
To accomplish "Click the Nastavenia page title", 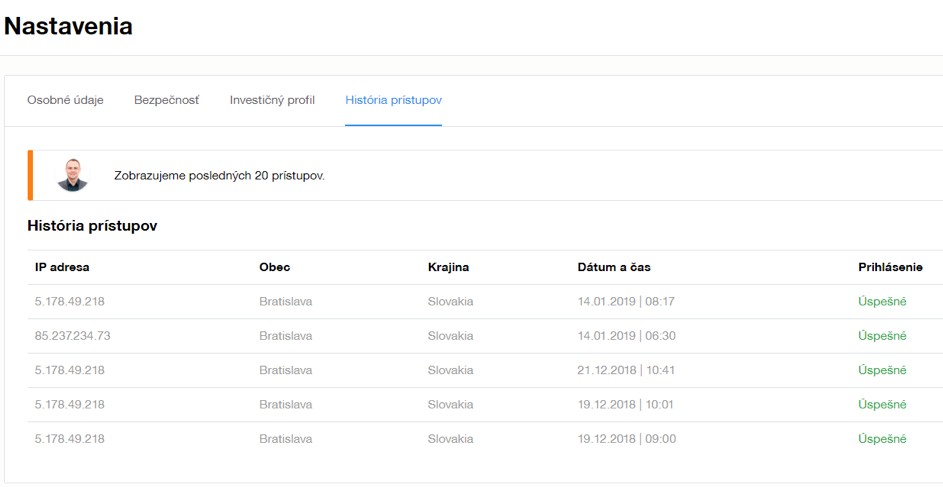I will [68, 27].
